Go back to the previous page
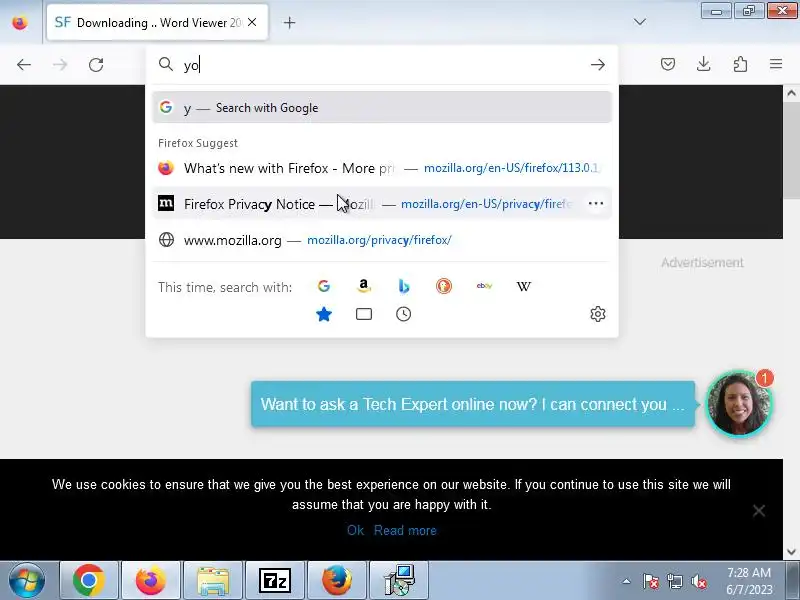The width and height of the screenshot is (800, 600). 23,65
